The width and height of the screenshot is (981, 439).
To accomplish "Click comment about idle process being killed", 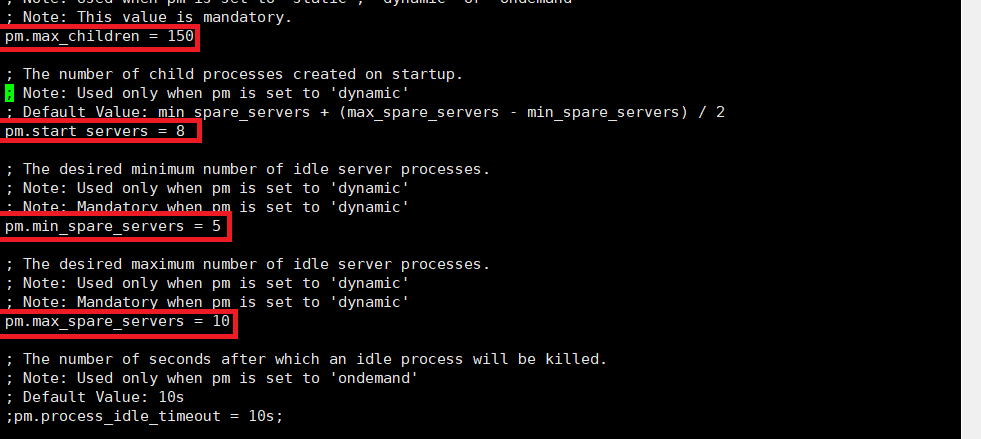I will [x=307, y=359].
